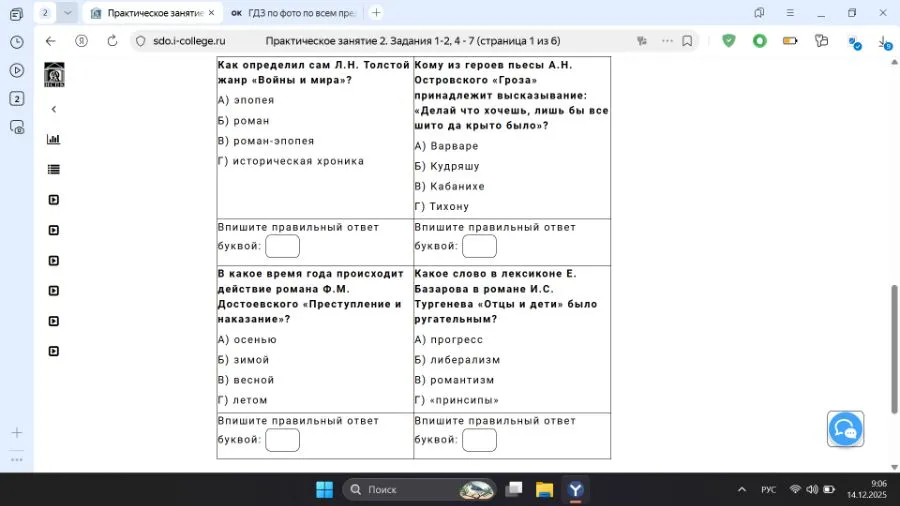Click answer option 'Г) летом'
Screen dimensions: 900x506
pos(242,400)
